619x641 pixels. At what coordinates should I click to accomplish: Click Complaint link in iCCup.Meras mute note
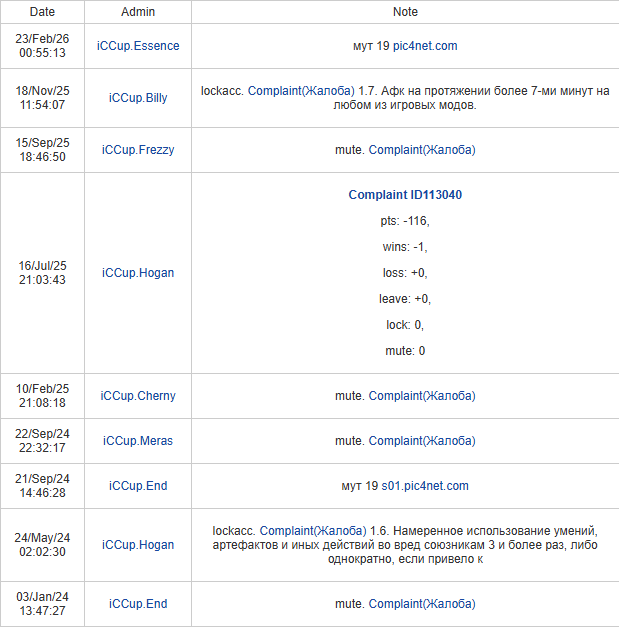422,441
